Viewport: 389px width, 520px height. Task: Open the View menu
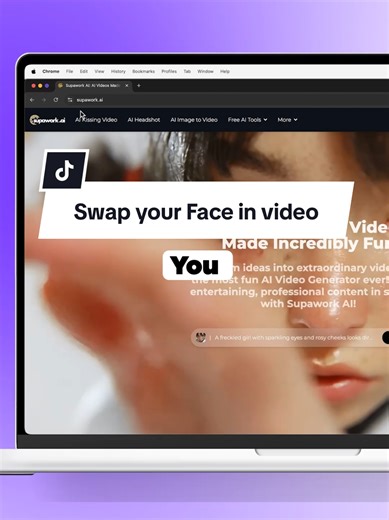[99, 71]
